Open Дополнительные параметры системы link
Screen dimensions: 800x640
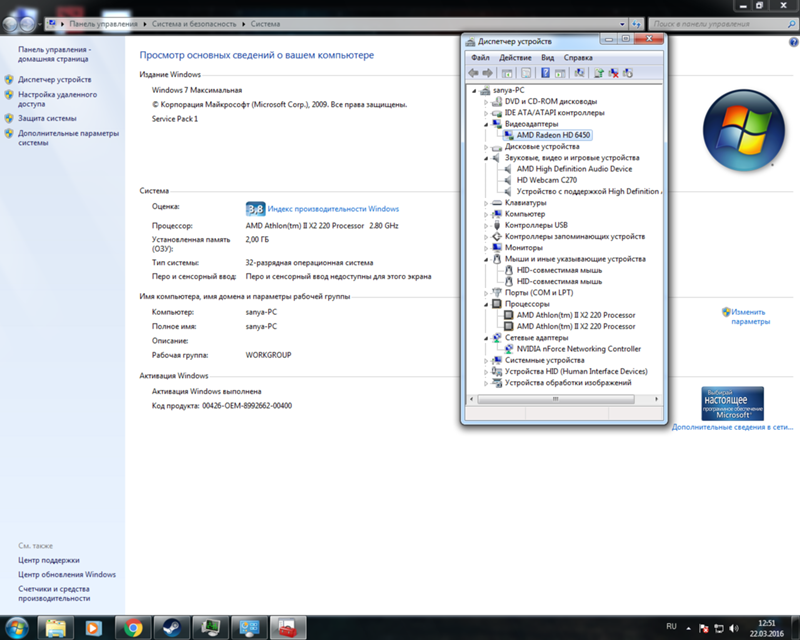click(x=68, y=138)
